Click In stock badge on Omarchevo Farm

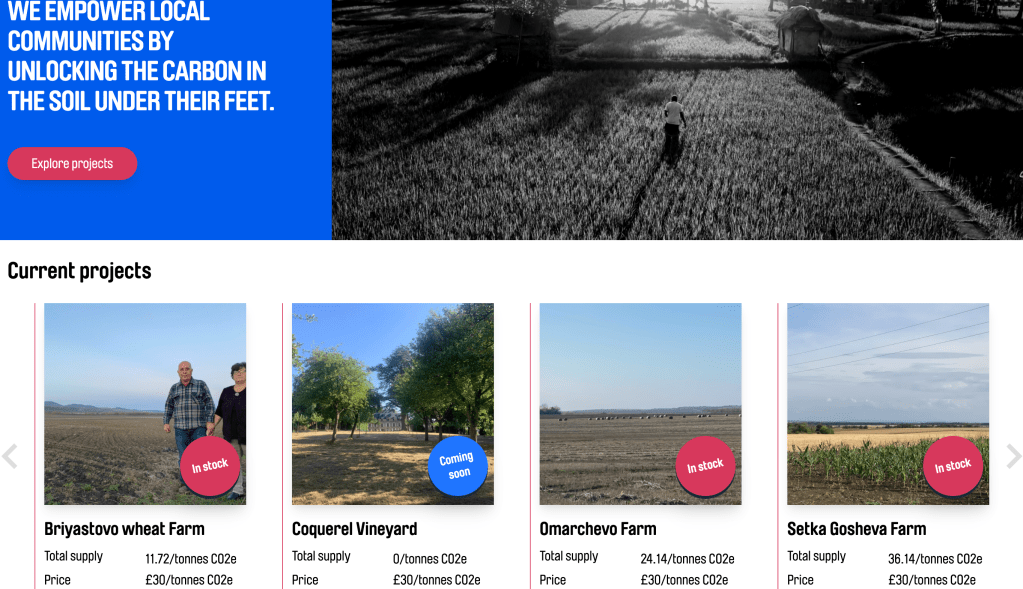705,466
